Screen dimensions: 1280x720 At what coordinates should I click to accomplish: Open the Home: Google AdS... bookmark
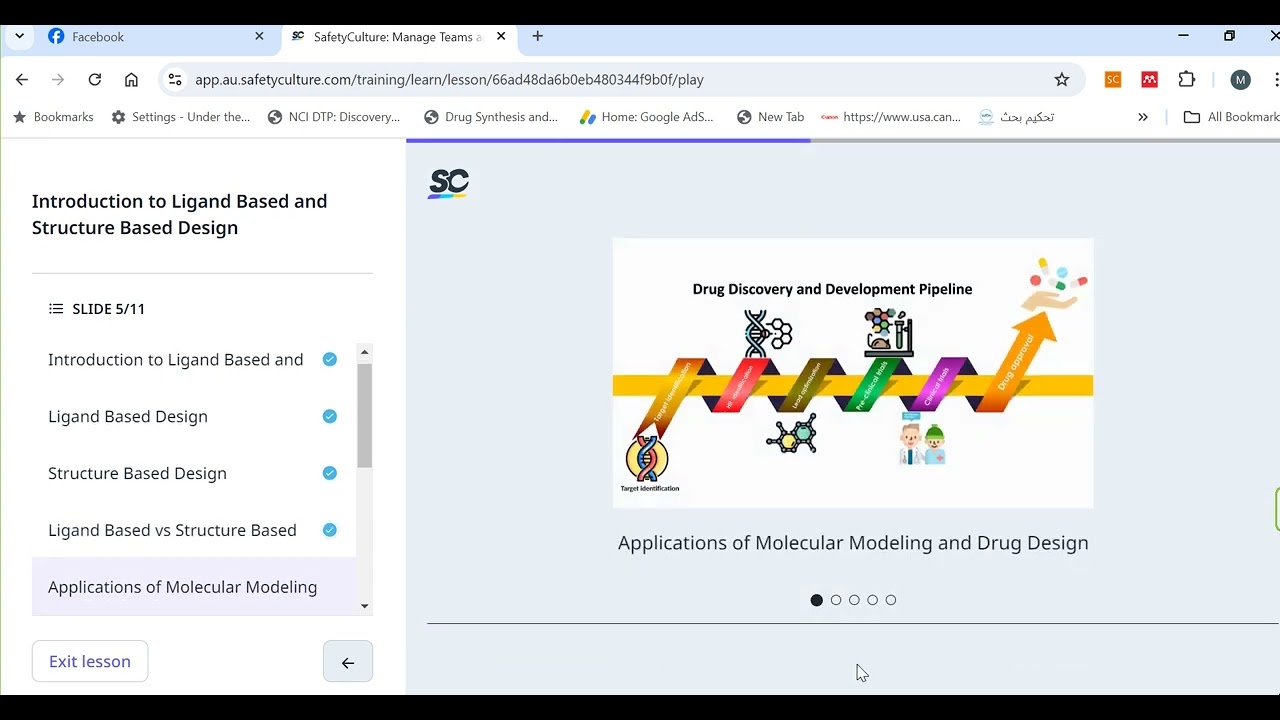click(647, 117)
